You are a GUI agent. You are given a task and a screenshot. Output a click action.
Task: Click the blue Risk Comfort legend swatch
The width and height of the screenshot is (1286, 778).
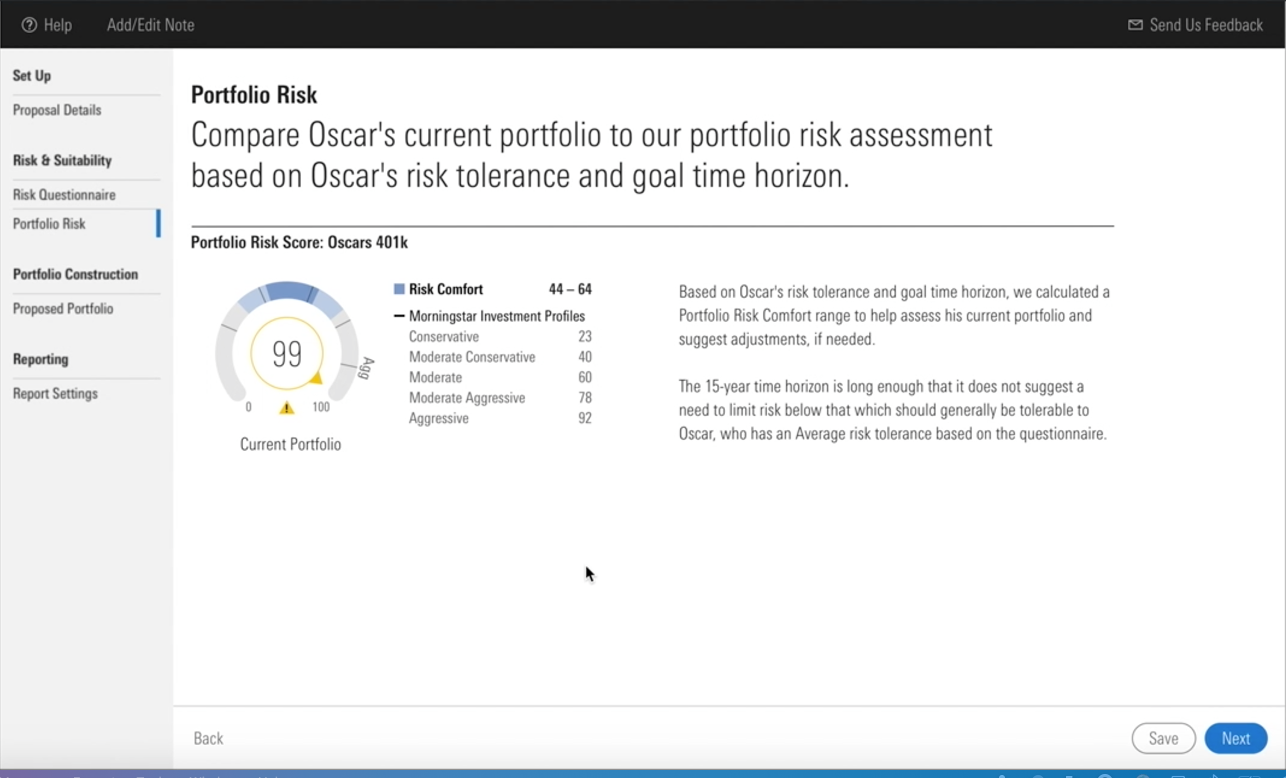pyautogui.click(x=399, y=289)
